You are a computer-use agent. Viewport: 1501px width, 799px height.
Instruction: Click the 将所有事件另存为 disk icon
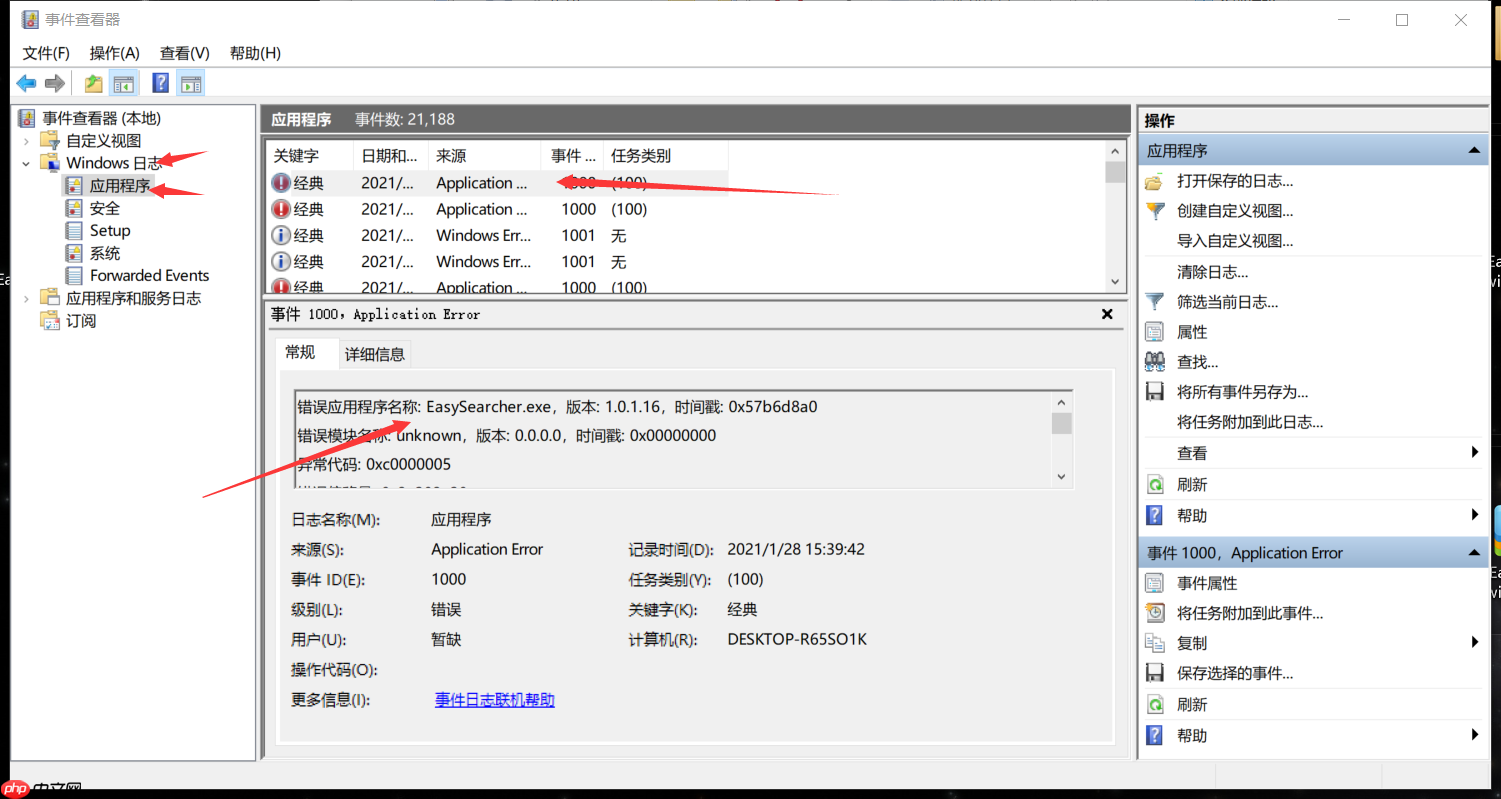1155,392
